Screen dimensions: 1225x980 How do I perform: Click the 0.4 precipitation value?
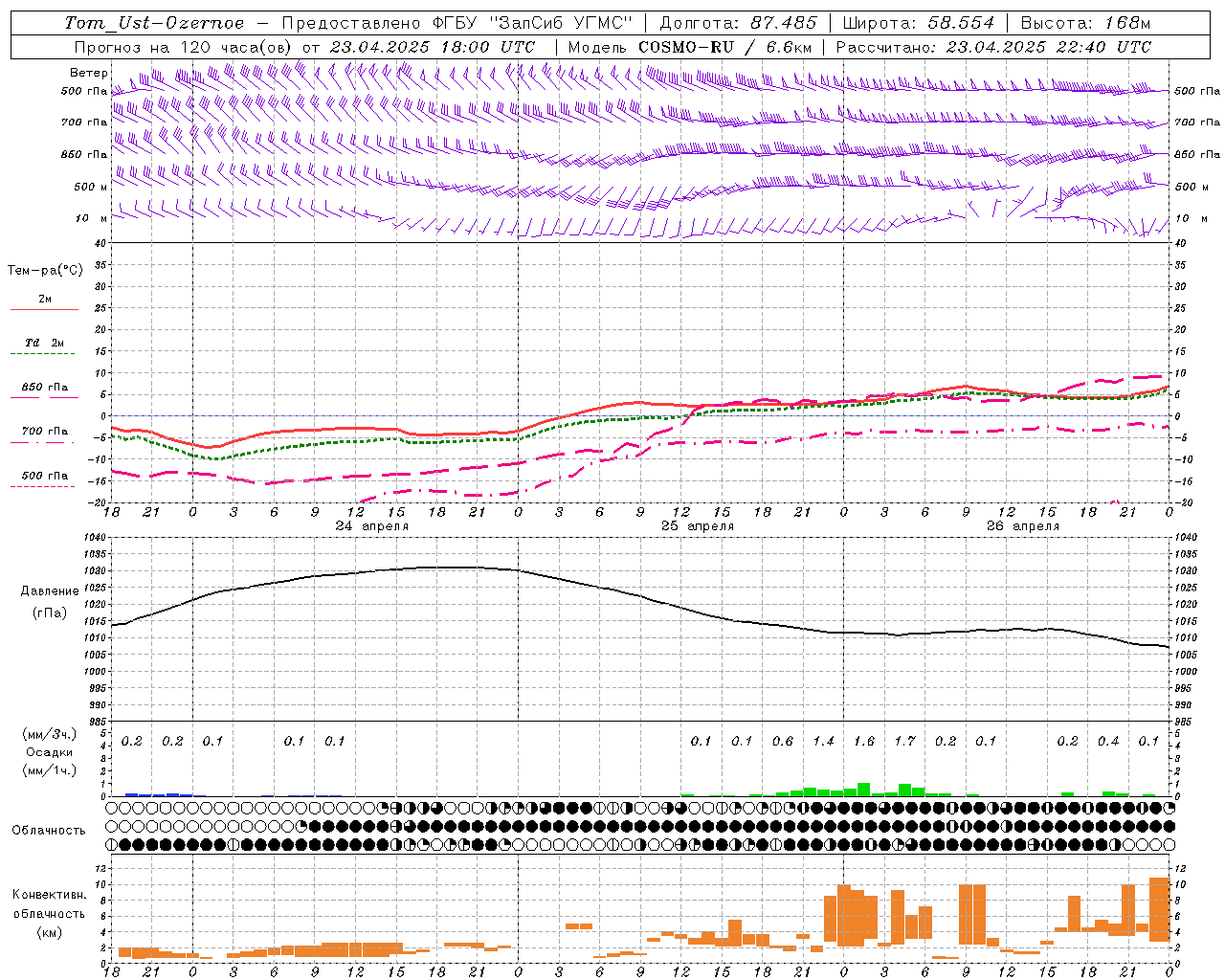(1108, 742)
